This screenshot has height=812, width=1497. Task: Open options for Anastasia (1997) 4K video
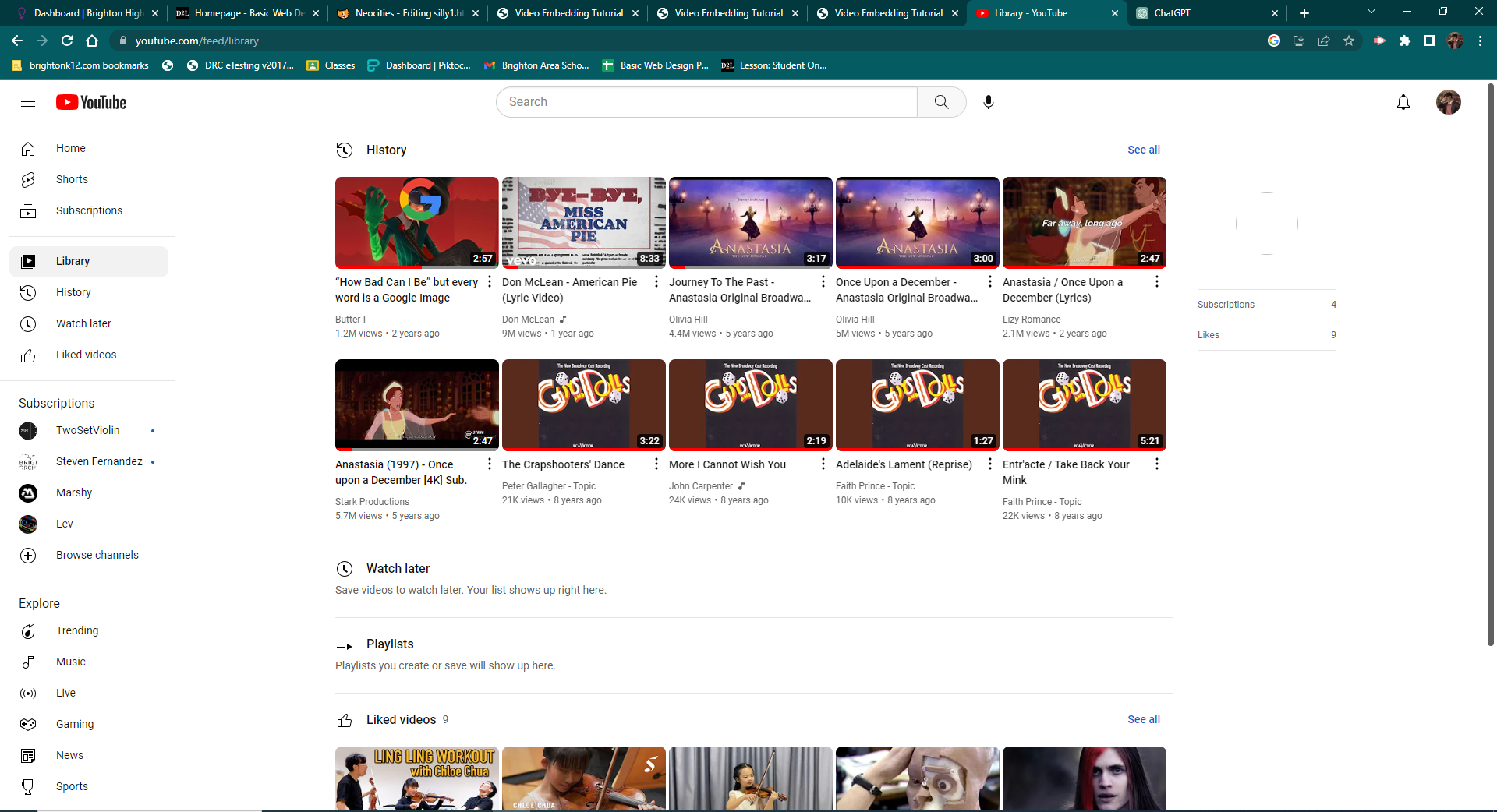490,464
